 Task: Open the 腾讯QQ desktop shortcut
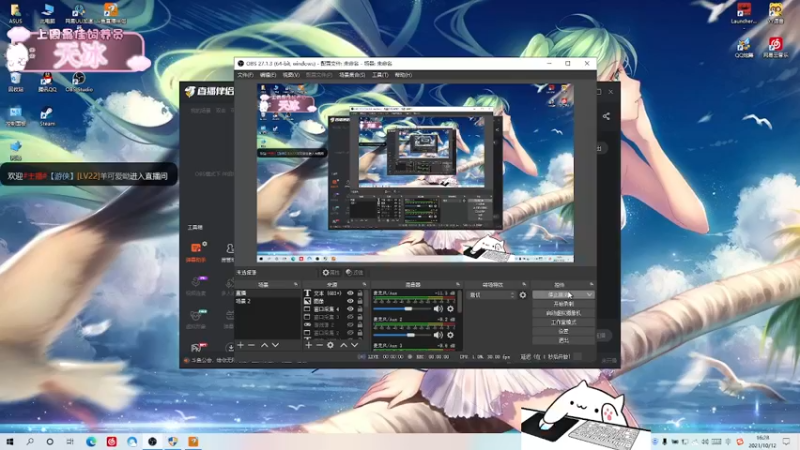[x=47, y=82]
